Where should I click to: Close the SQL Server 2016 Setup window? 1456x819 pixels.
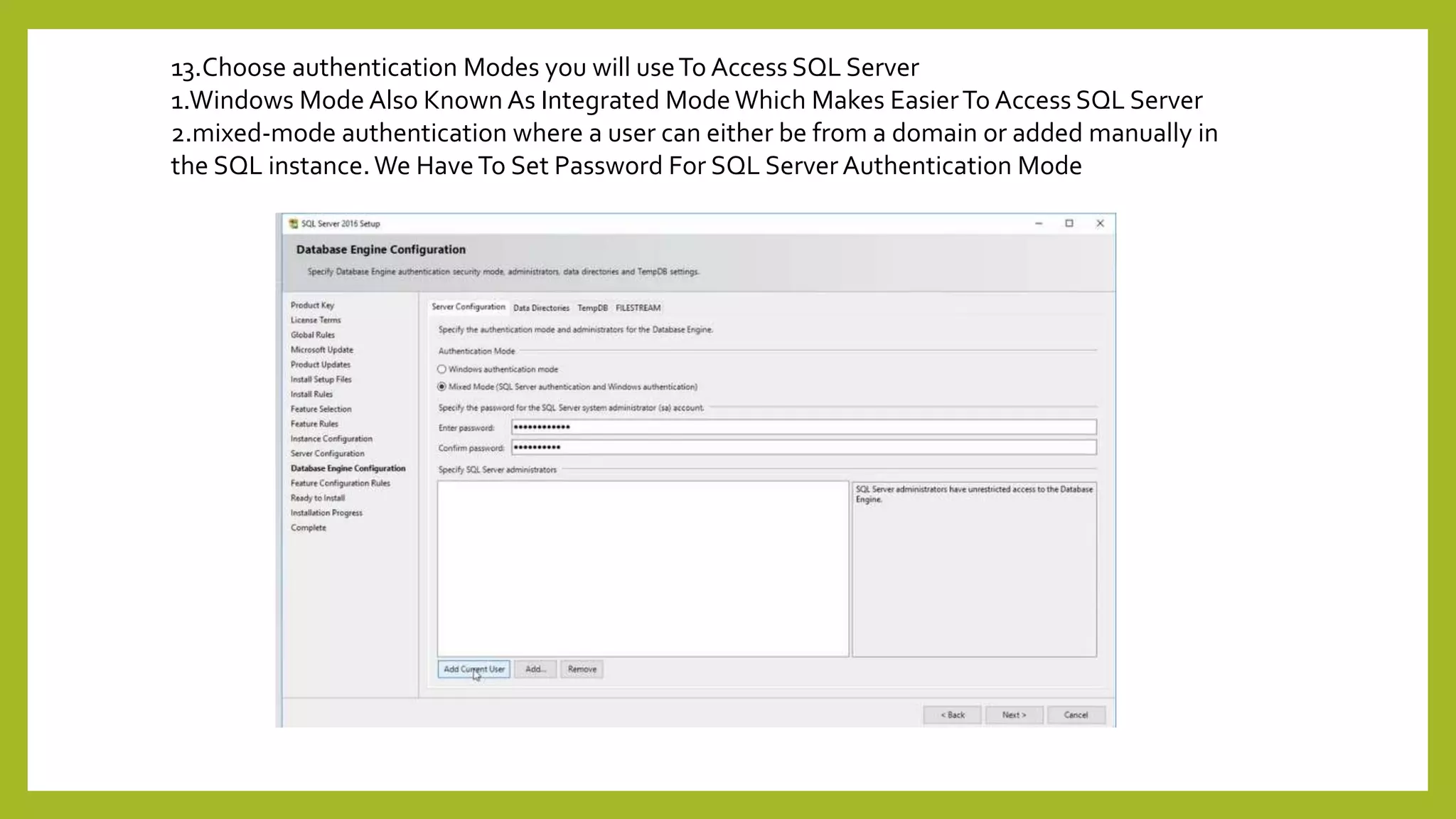[x=1100, y=223]
